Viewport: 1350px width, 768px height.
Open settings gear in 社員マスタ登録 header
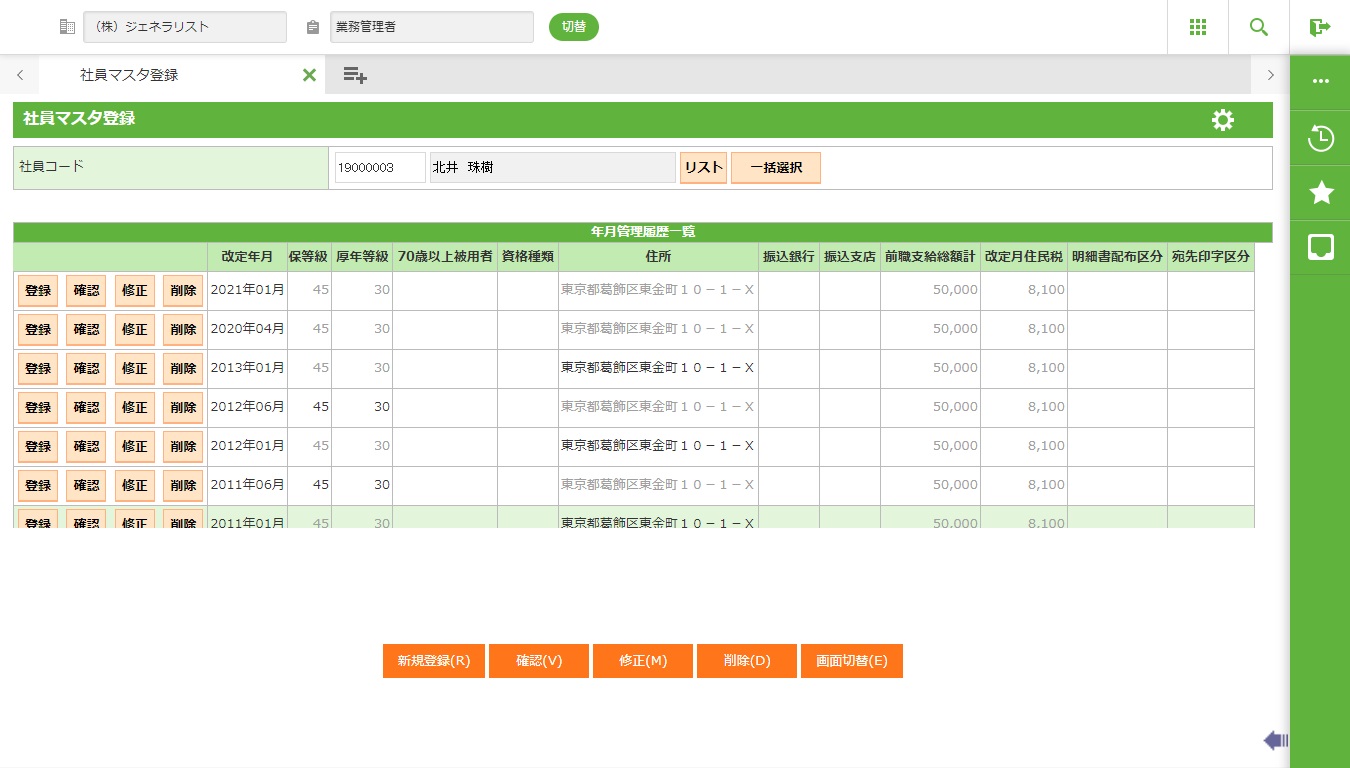[1222, 120]
